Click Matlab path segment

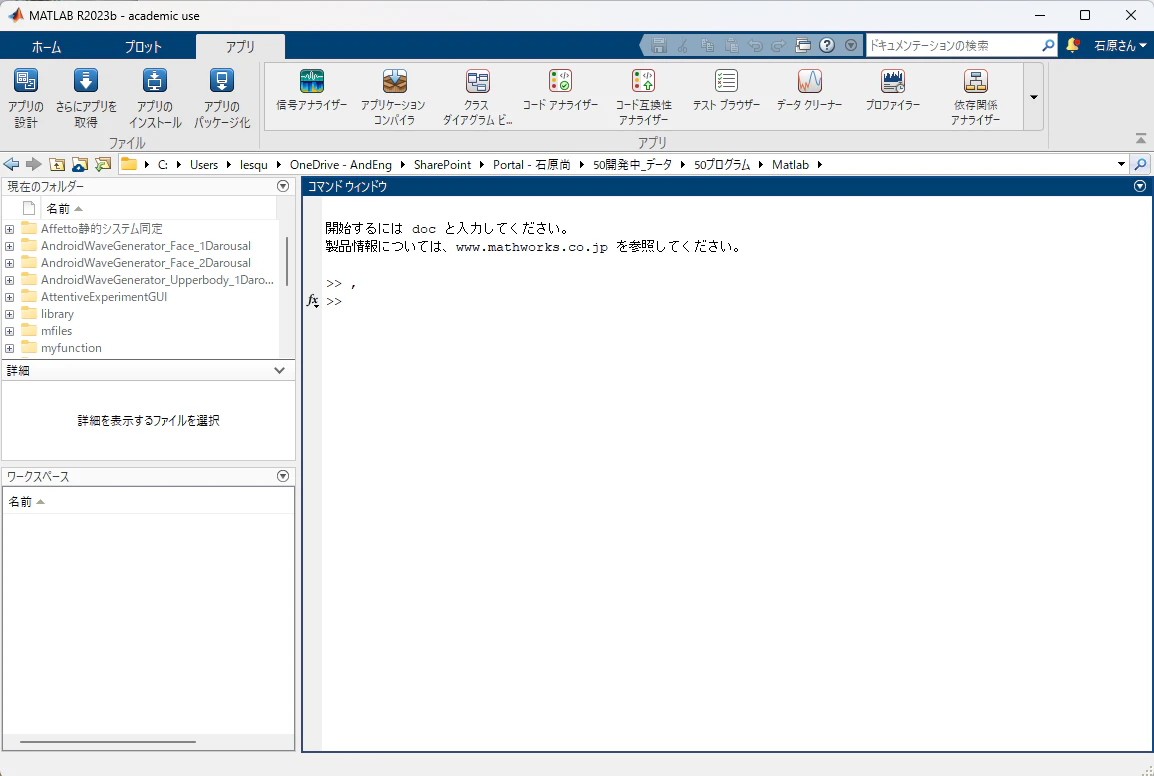[x=790, y=164]
